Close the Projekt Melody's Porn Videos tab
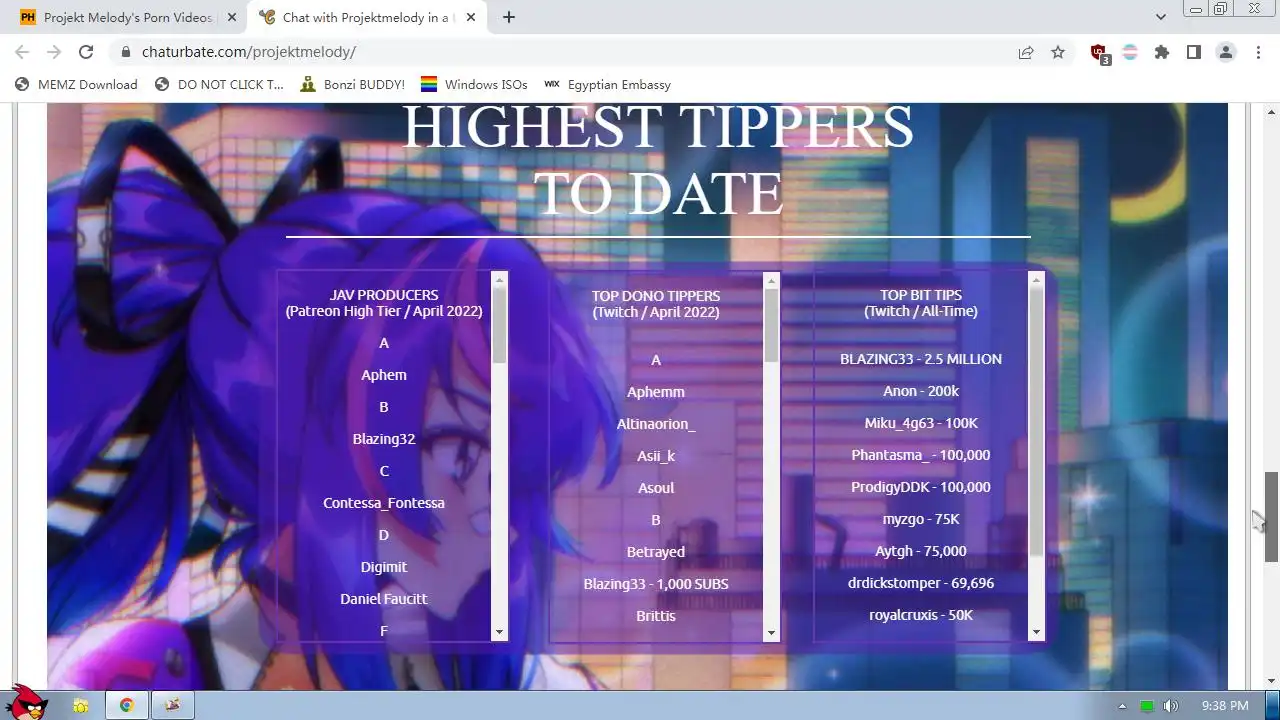Image resolution: width=1280 pixels, height=720 pixels. tap(231, 17)
